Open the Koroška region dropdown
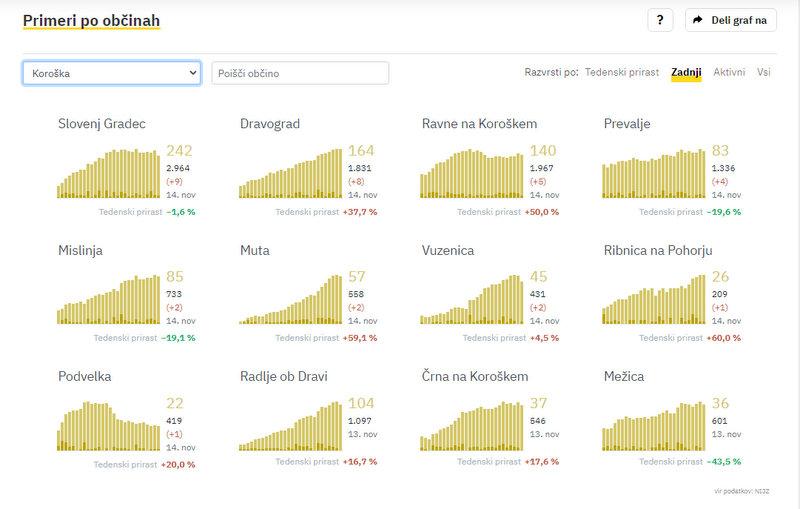This screenshot has width=800, height=509. [x=111, y=73]
